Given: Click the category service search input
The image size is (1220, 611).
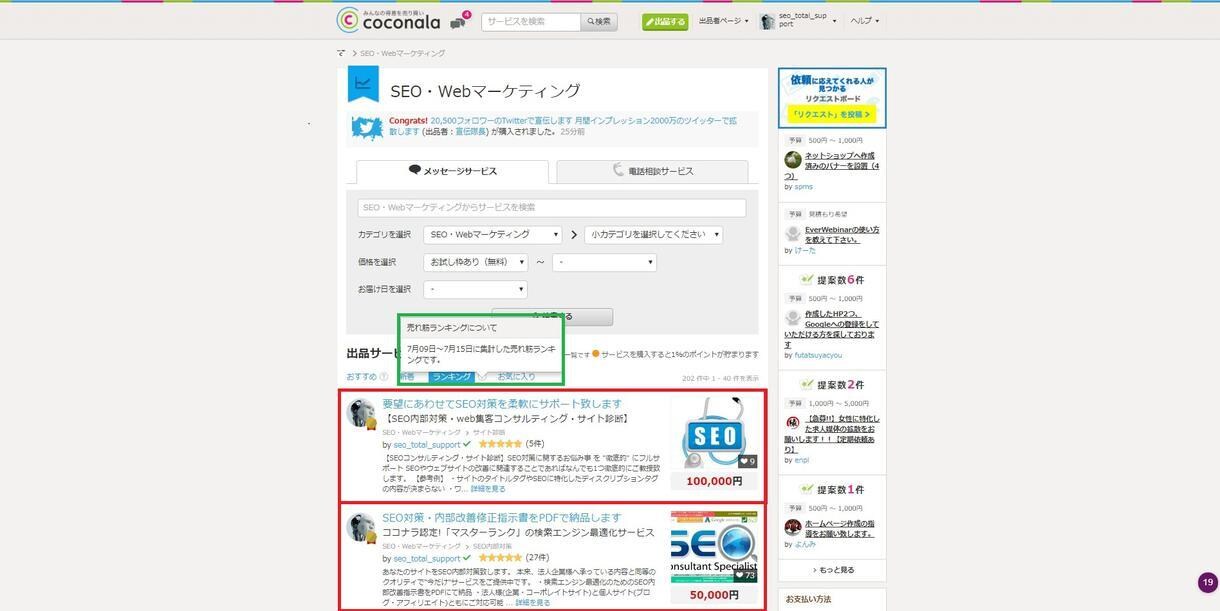Looking at the screenshot, I should [552, 208].
